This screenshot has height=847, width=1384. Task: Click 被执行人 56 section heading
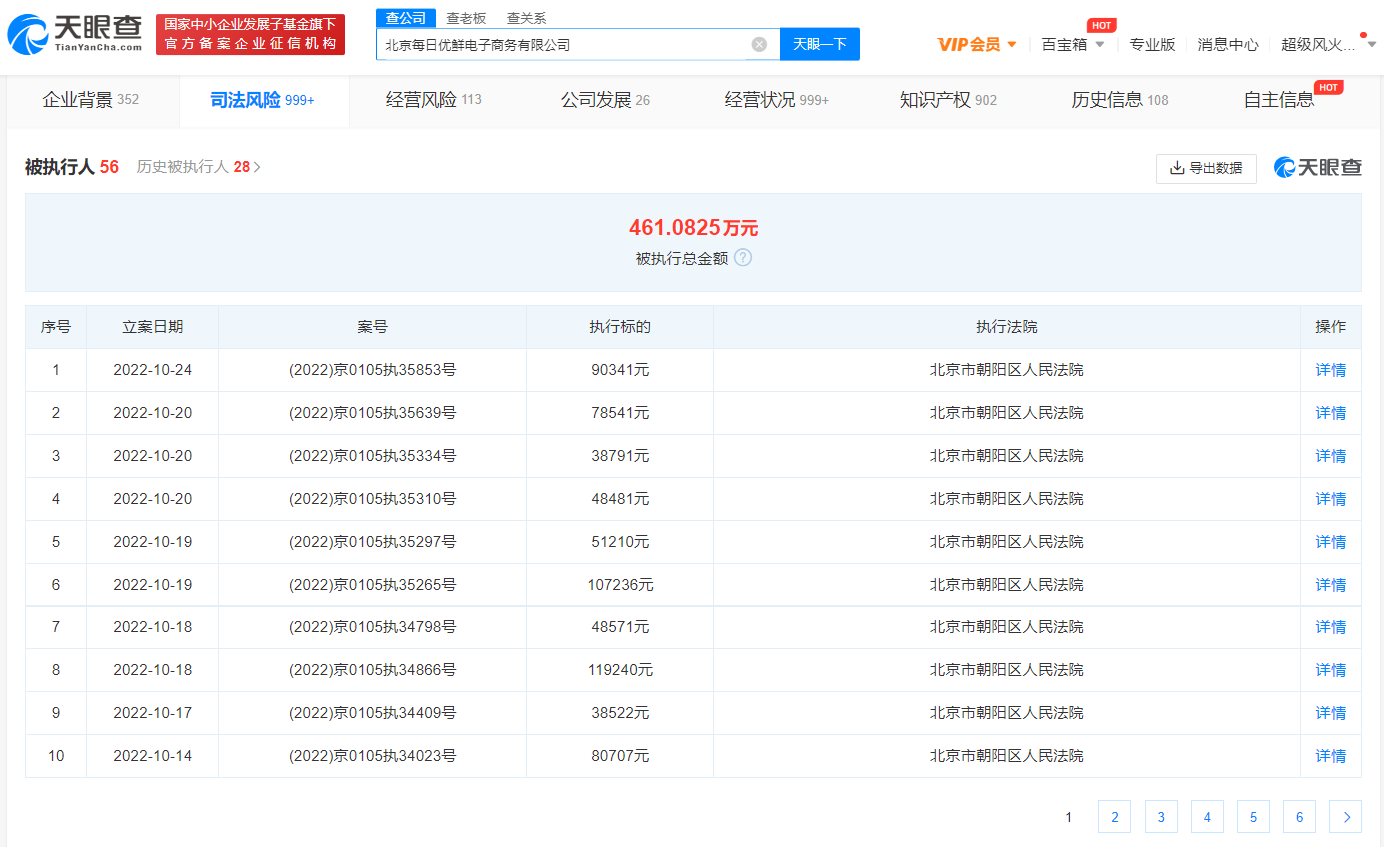click(72, 167)
